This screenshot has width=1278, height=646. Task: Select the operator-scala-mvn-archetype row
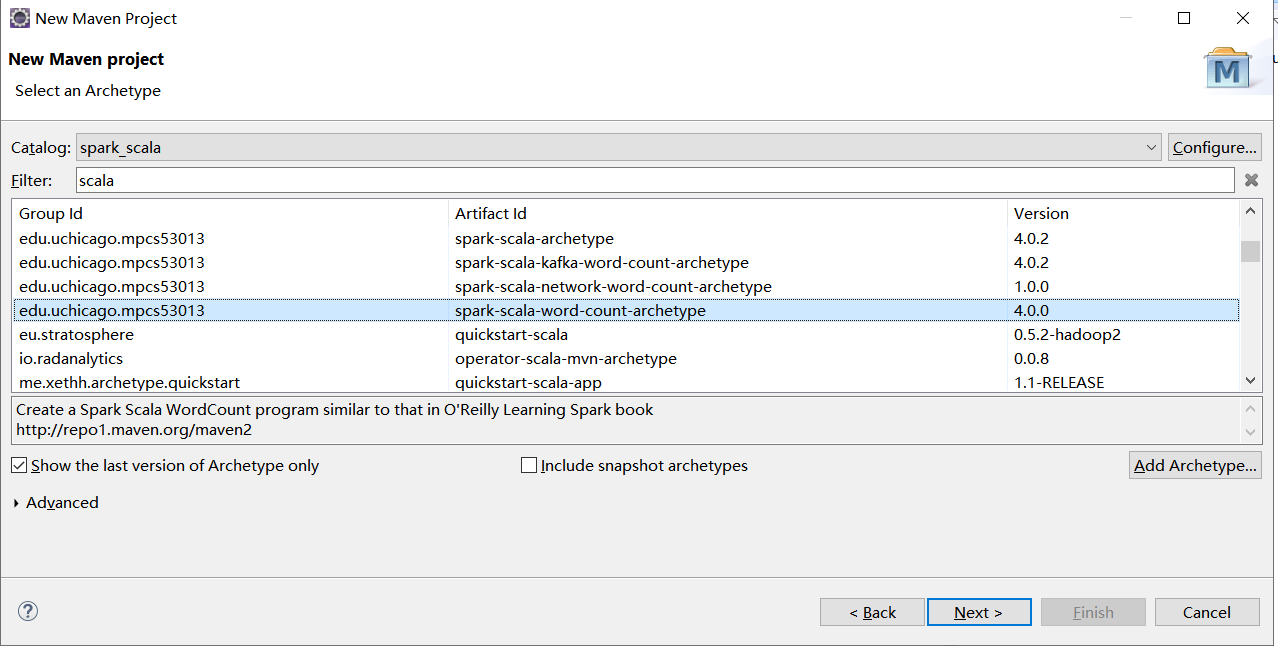pos(626,358)
